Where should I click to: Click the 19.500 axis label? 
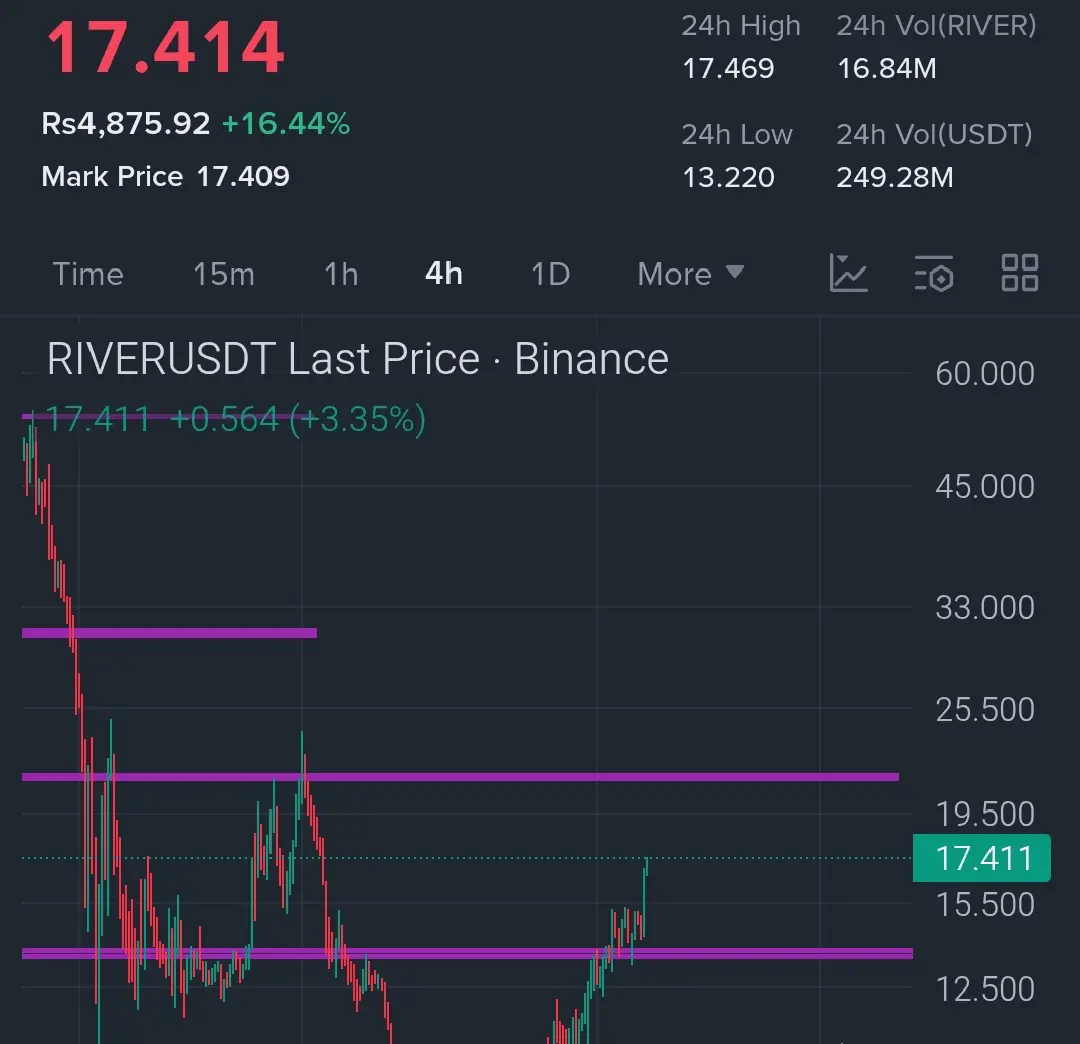click(x=985, y=815)
